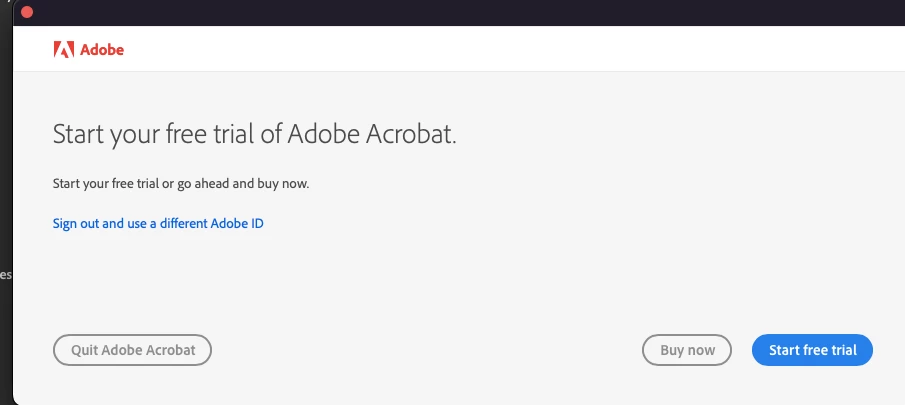Click the subtitle about starting trial or buying
Screen dimensions: 905x405
(x=181, y=184)
